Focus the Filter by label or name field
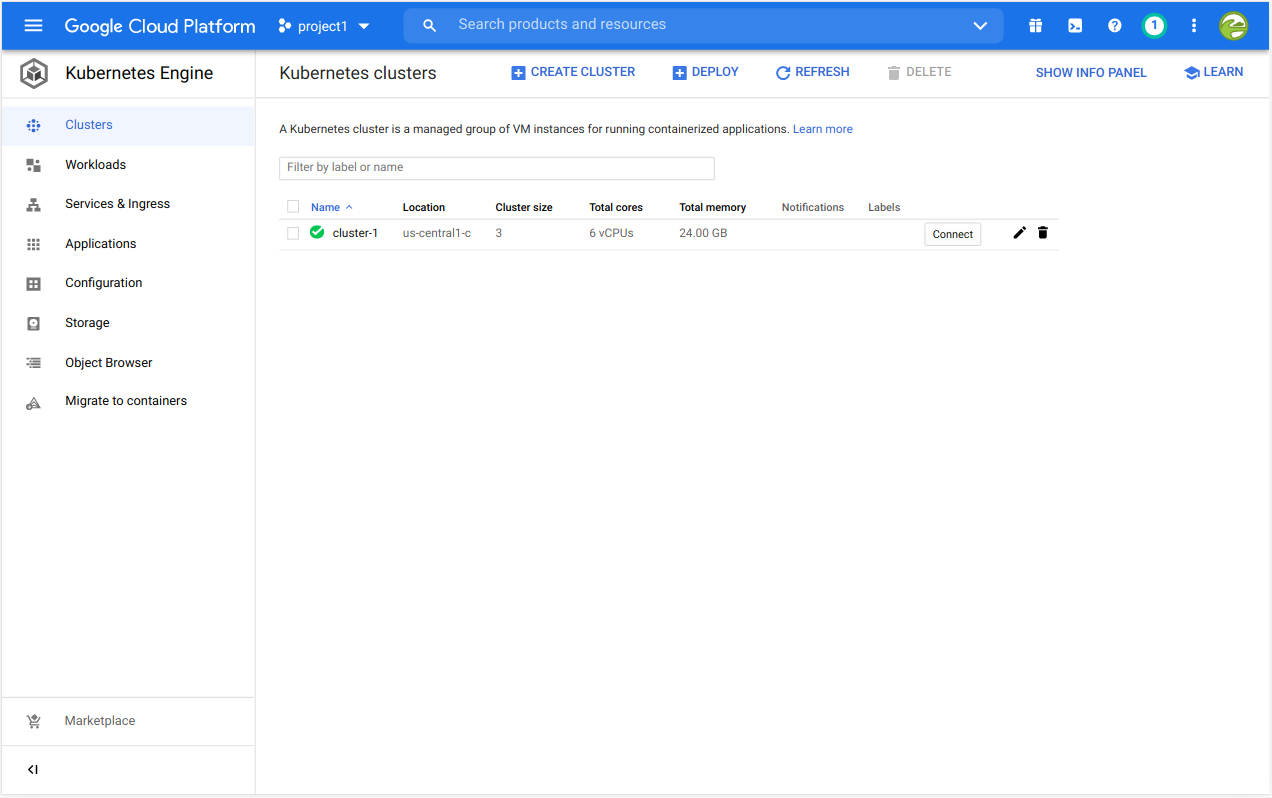Image resolution: width=1272 pixels, height=798 pixels. click(496, 168)
